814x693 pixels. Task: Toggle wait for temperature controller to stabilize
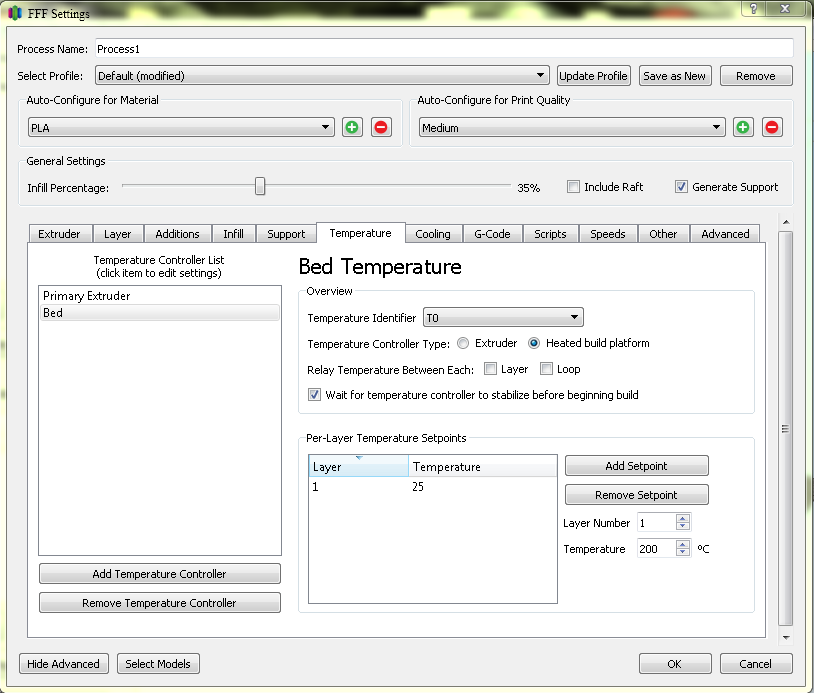(x=315, y=395)
